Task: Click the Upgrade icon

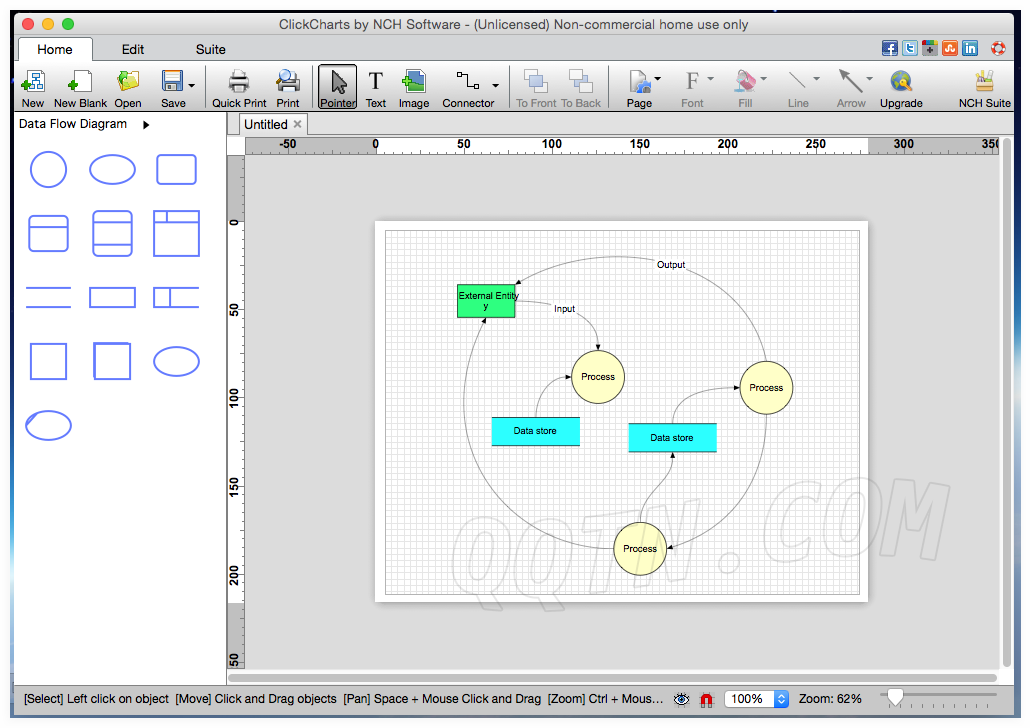Action: pos(901,87)
